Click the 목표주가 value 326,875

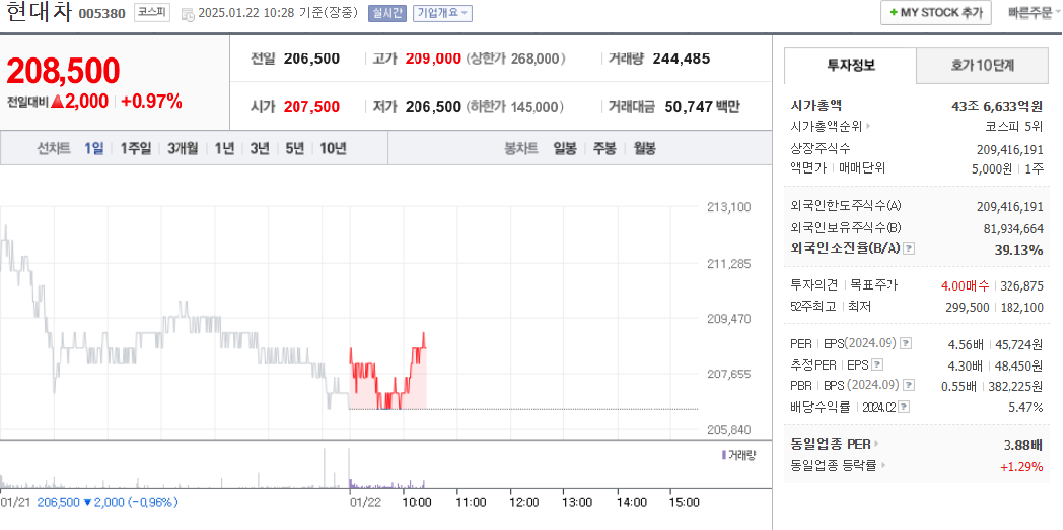tap(1021, 286)
